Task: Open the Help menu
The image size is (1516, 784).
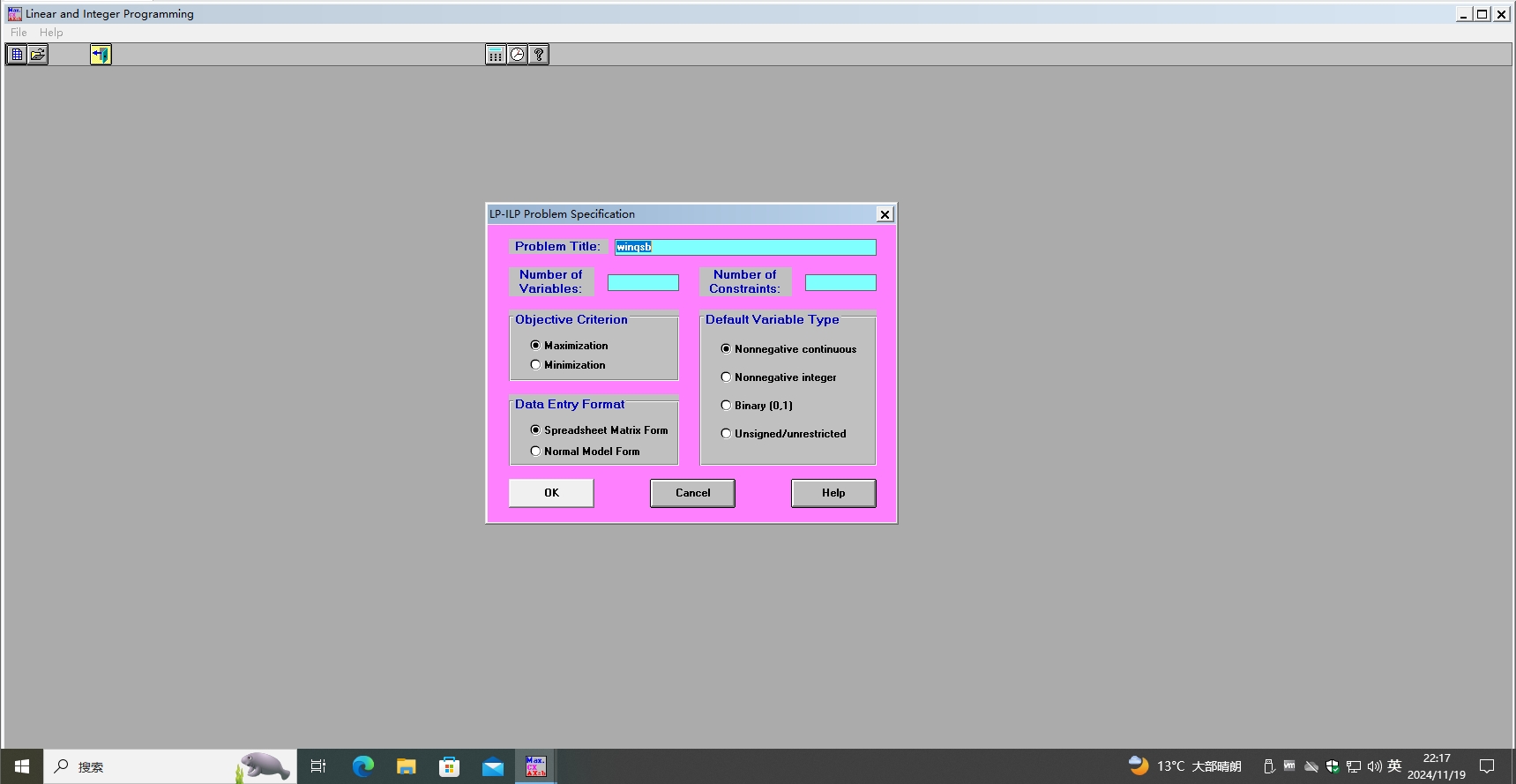Action: point(51,33)
